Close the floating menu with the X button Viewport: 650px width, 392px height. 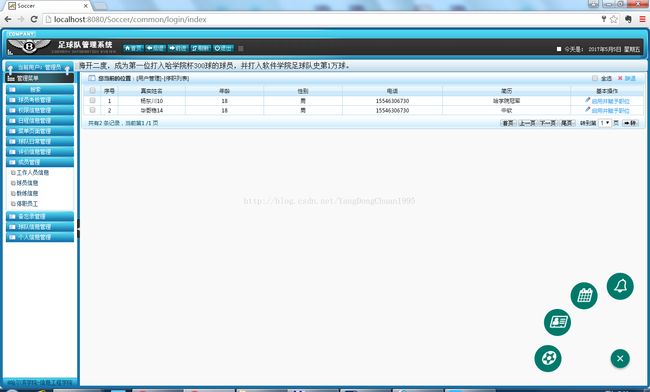click(620, 358)
